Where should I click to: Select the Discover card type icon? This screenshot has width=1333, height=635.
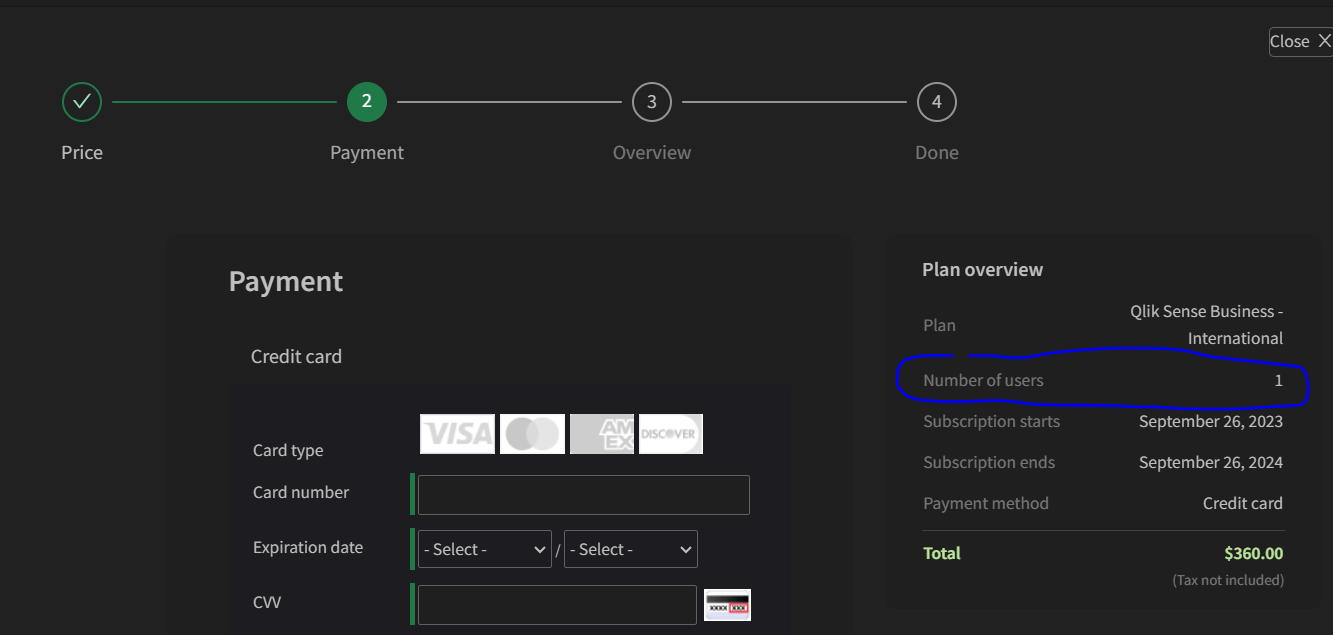670,433
